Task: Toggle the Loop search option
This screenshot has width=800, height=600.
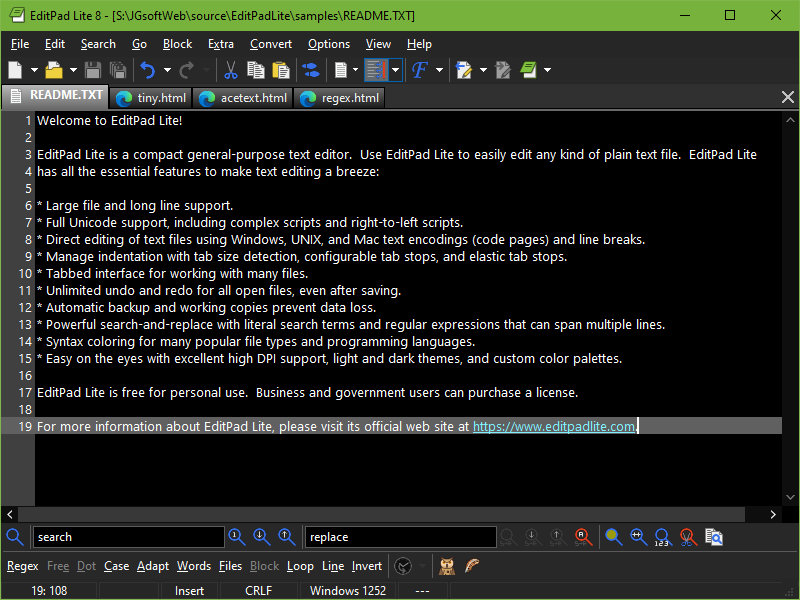Action: tap(300, 566)
